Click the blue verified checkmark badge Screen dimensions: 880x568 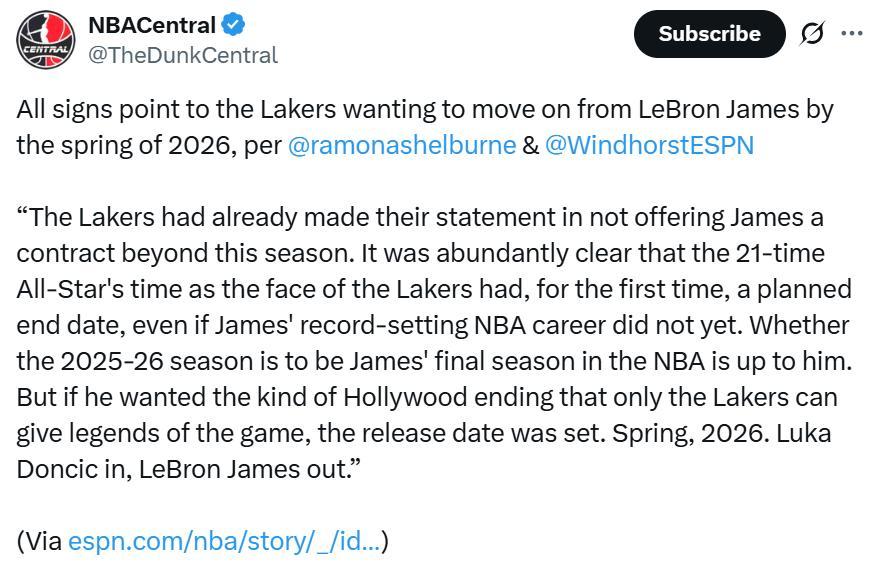[235, 24]
